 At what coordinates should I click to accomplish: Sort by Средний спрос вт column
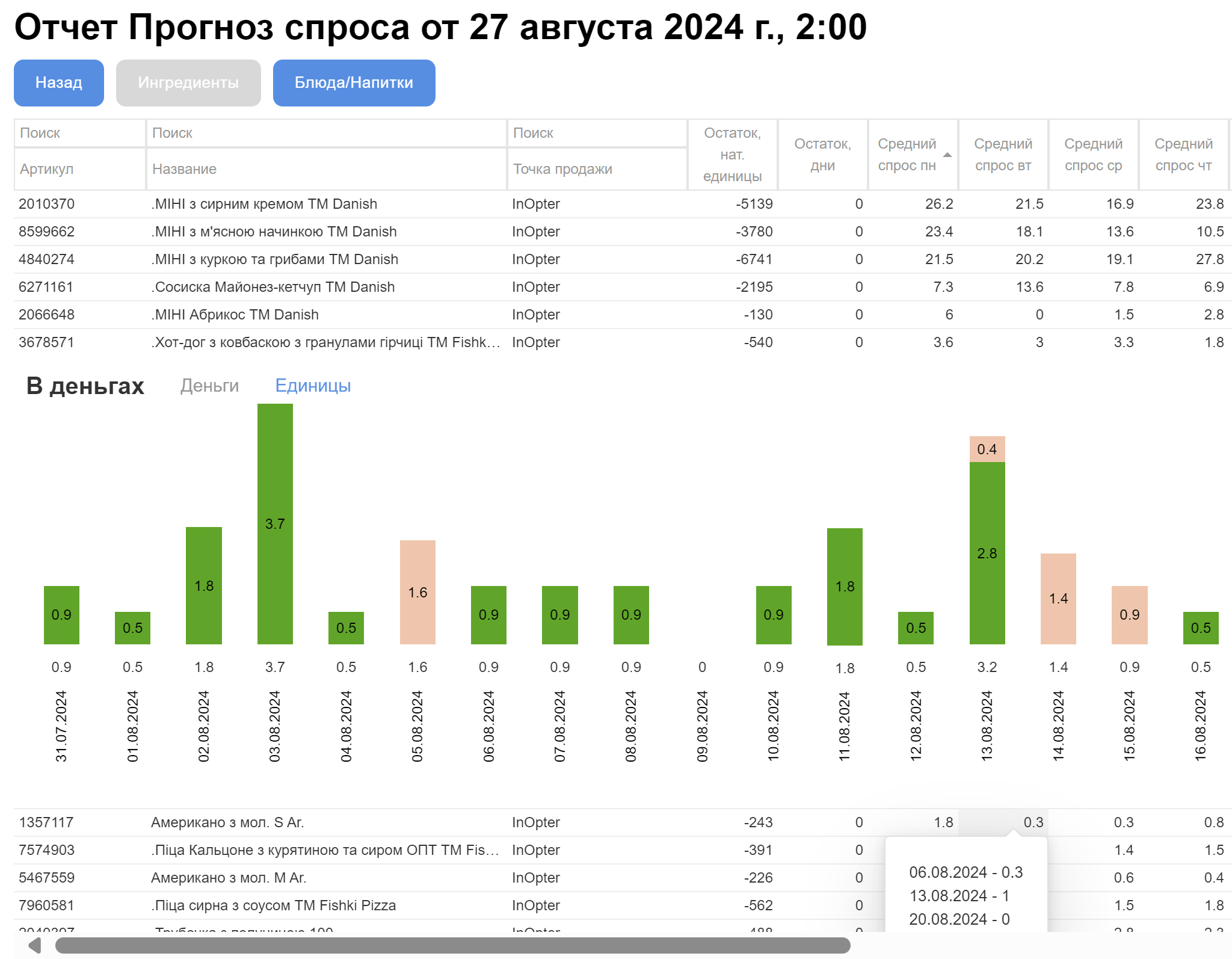[x=1003, y=155]
